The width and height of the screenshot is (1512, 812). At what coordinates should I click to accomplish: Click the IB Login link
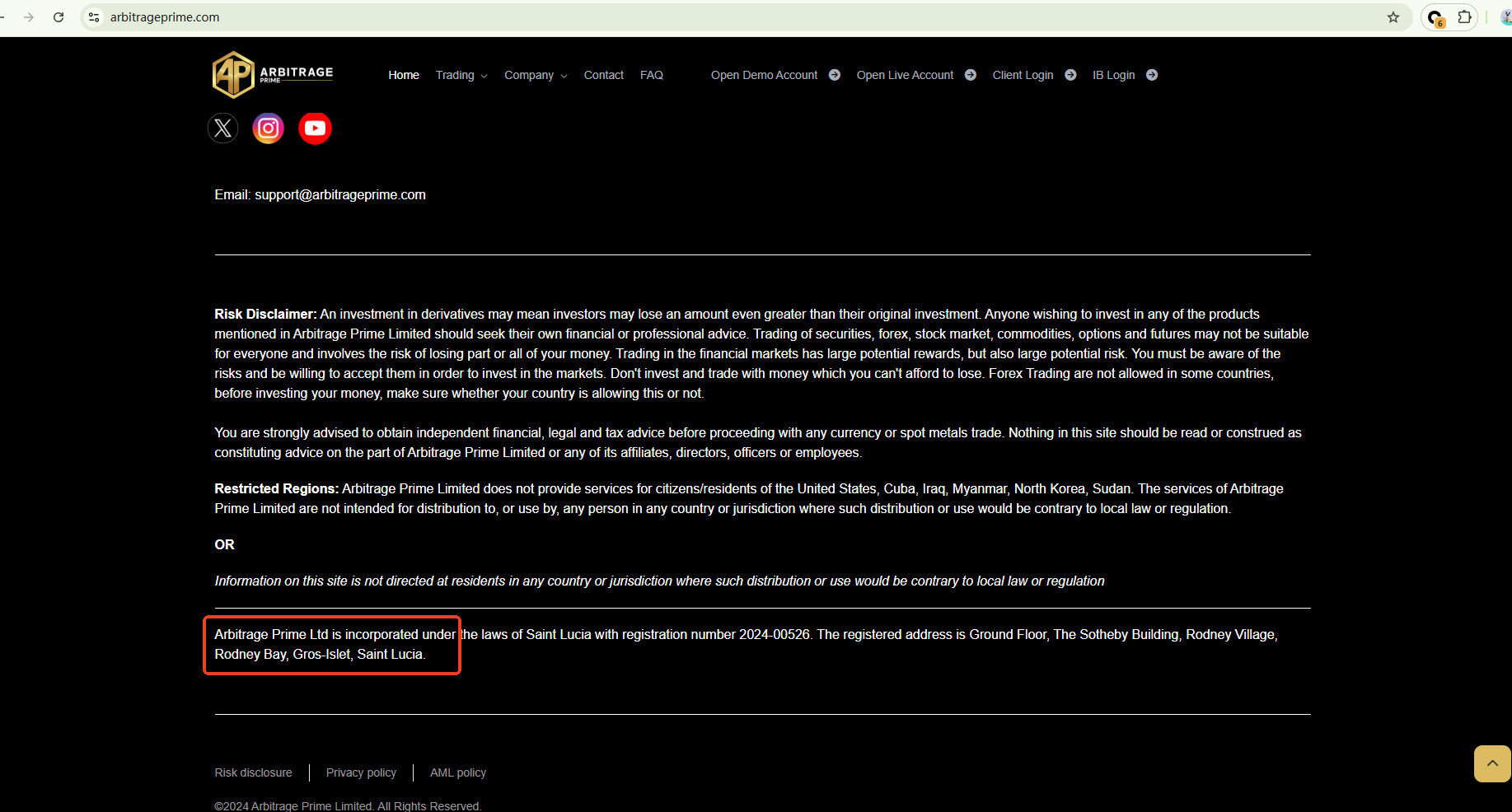[1113, 75]
